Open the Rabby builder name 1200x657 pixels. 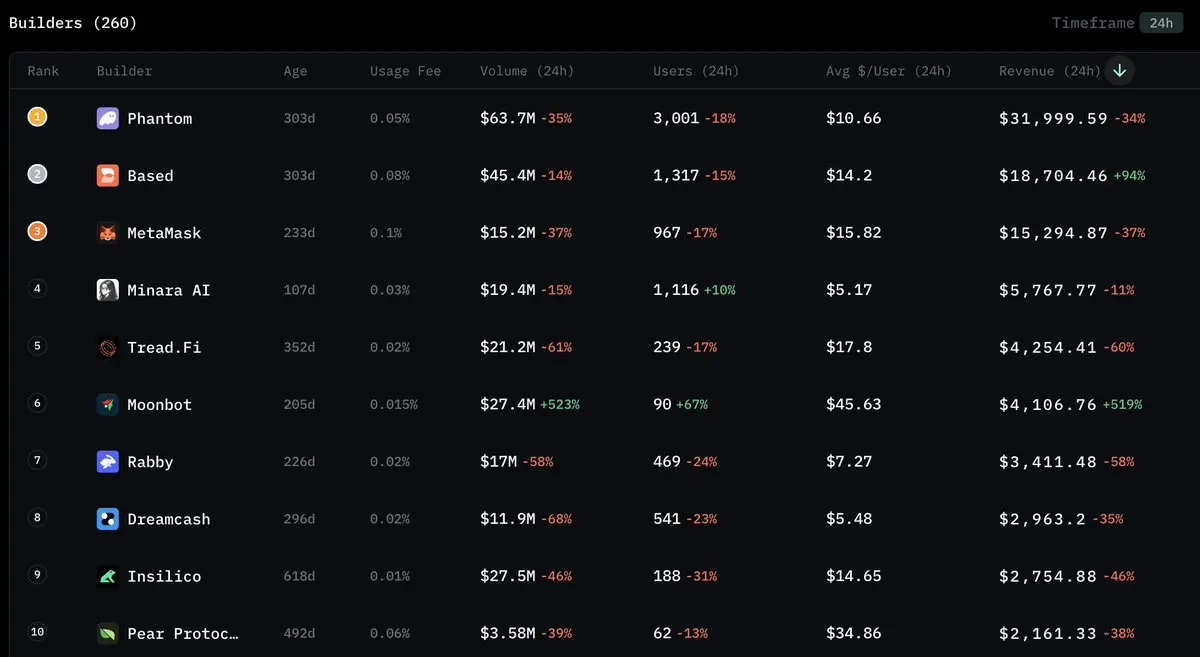point(150,462)
